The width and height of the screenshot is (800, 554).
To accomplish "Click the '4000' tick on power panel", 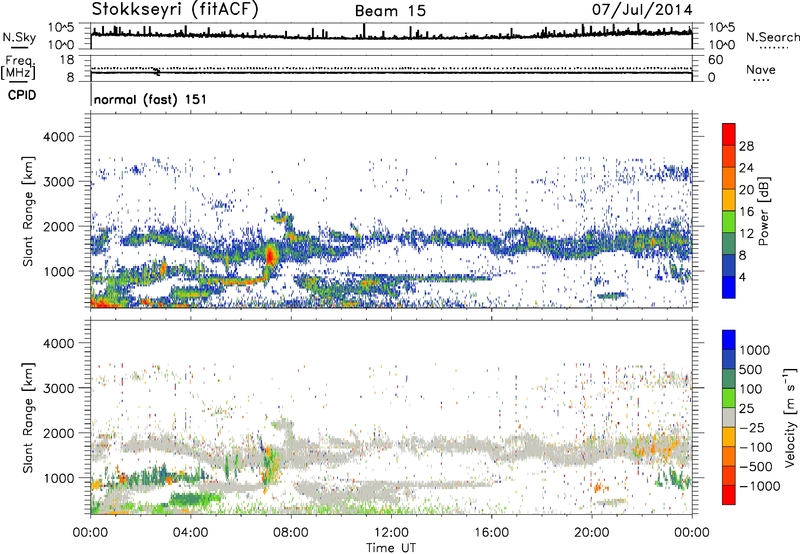I will pos(58,137).
